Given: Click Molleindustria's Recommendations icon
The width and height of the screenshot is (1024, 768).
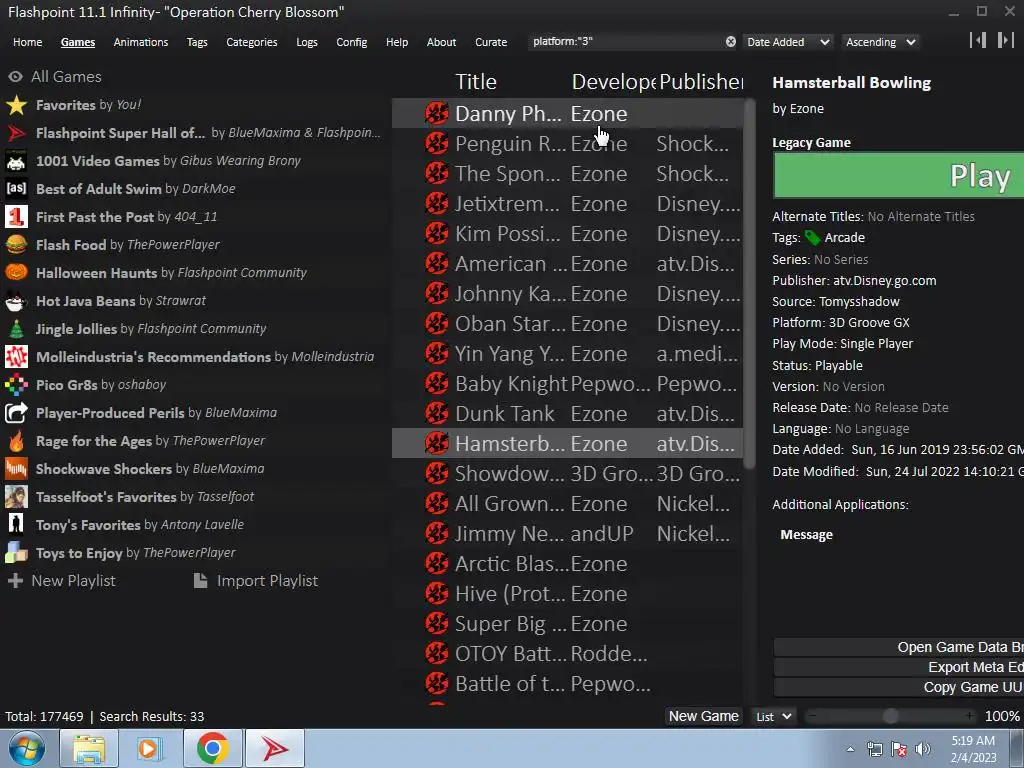Looking at the screenshot, I should click(x=16, y=357).
